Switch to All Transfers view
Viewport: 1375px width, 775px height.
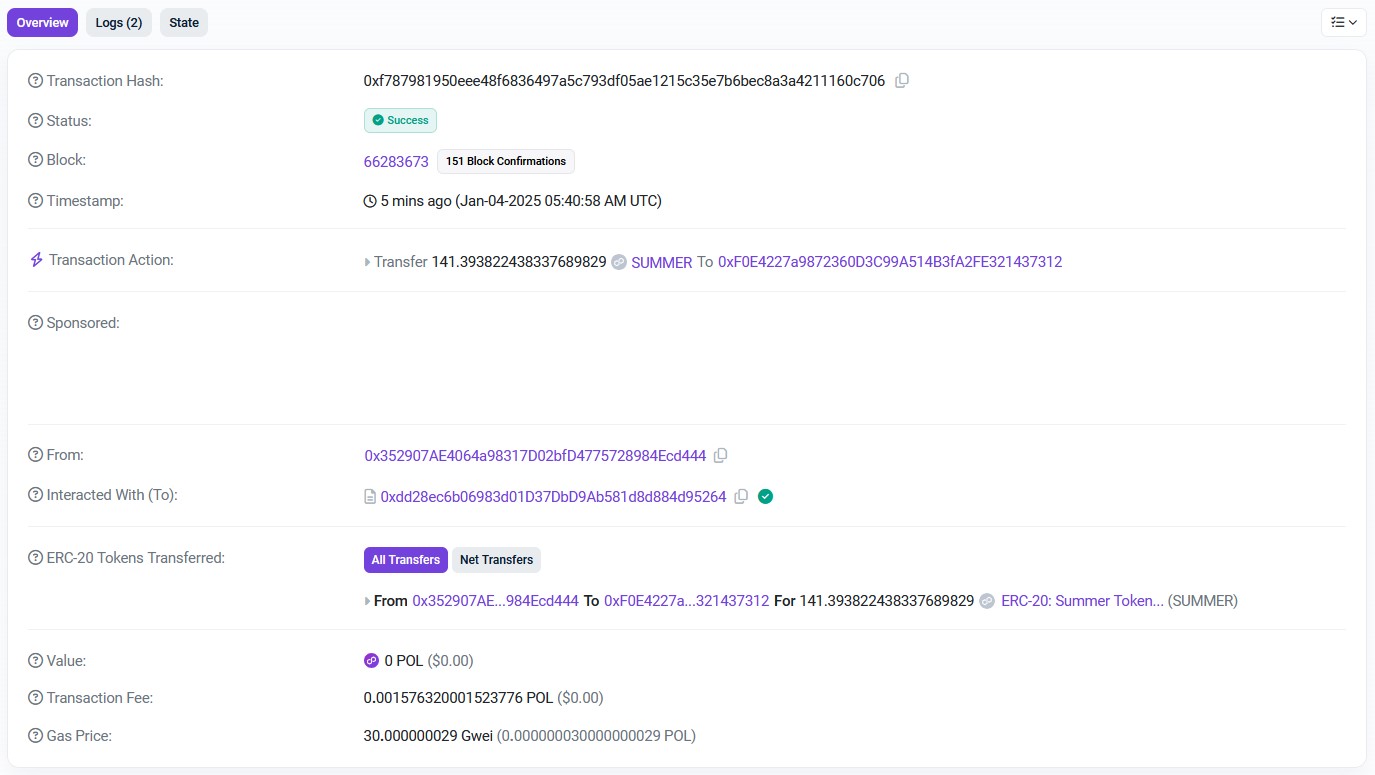coord(405,560)
